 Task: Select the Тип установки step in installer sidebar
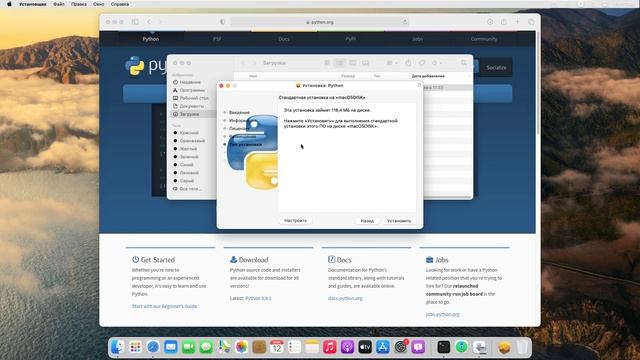click(x=245, y=144)
